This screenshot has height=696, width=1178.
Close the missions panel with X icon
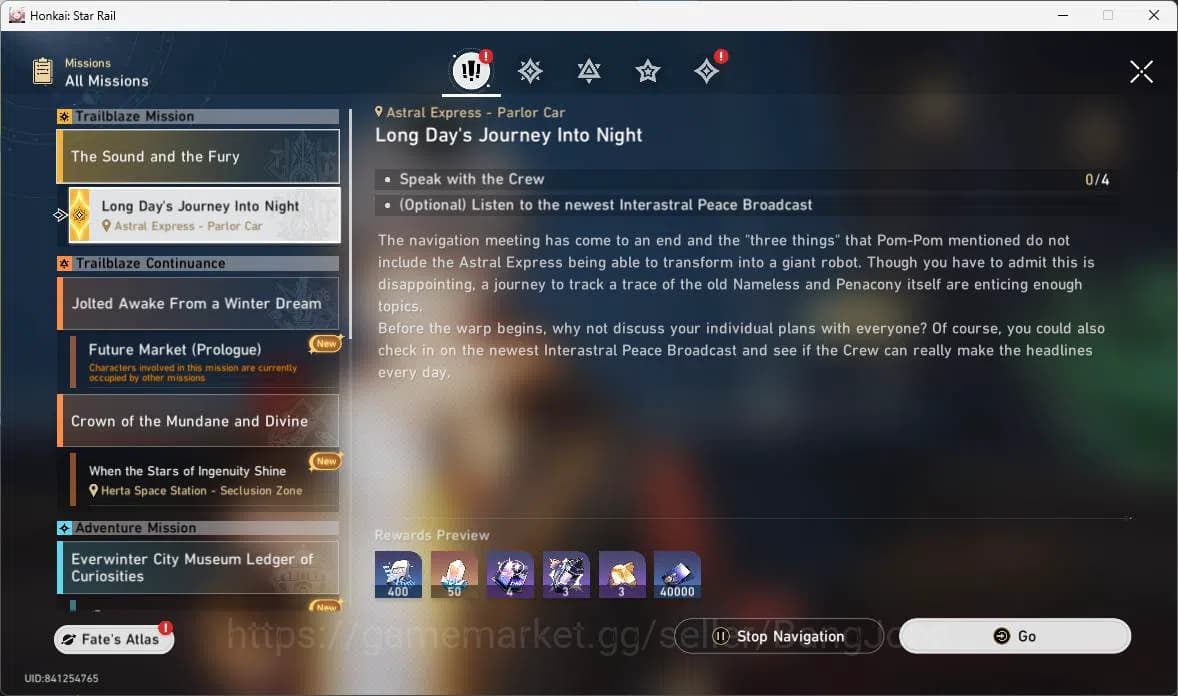coord(1141,72)
